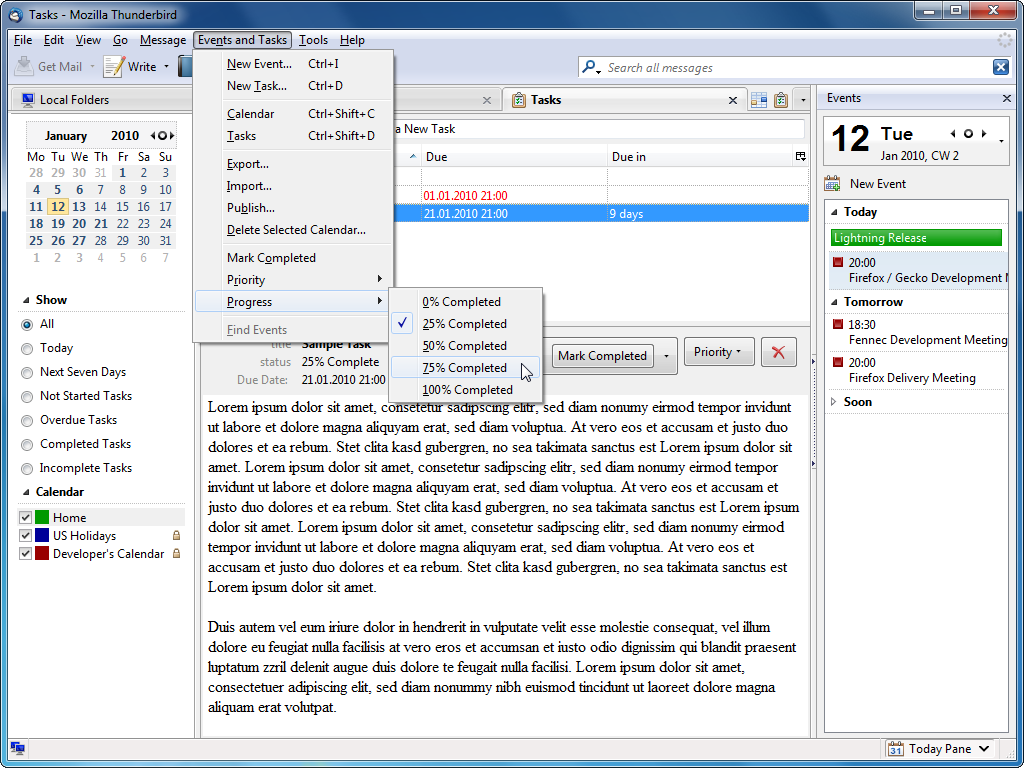Click the red X delete task button
Screen dimensions: 1024x768
pyautogui.click(x=778, y=353)
